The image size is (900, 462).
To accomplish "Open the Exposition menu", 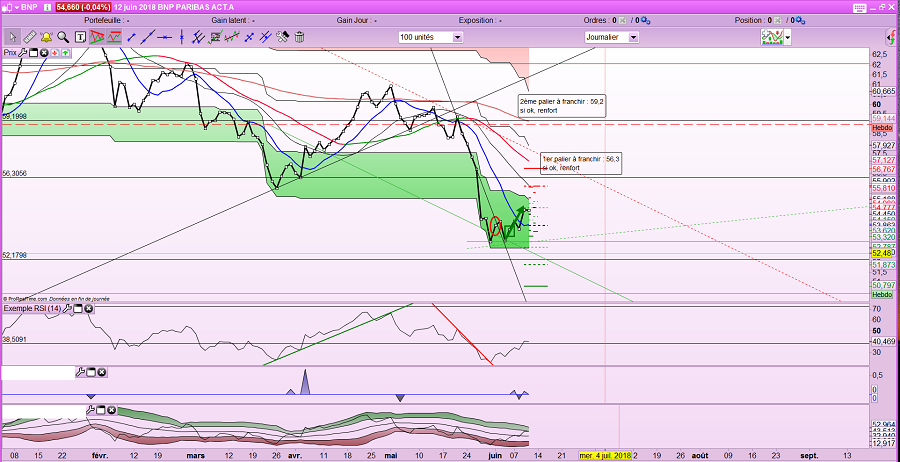I will [484, 20].
